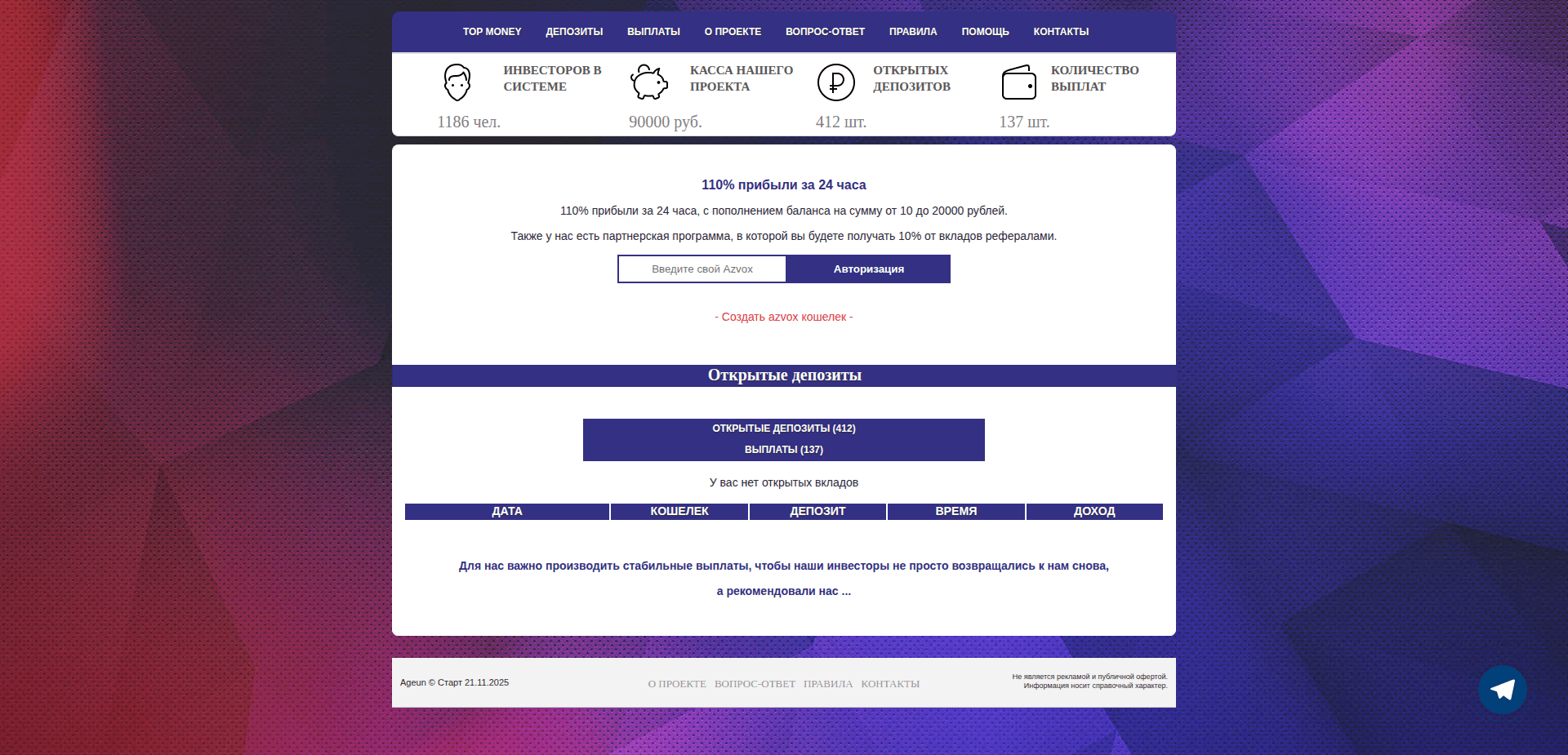Open the ДЕПОЗИТЫ menu item
Image resolution: width=1568 pixels, height=755 pixels.
coord(573,32)
